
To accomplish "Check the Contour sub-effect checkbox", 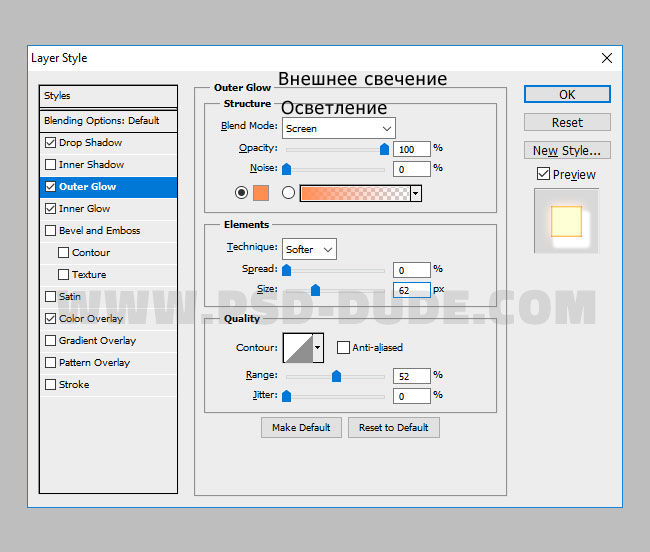I will tap(63, 252).
